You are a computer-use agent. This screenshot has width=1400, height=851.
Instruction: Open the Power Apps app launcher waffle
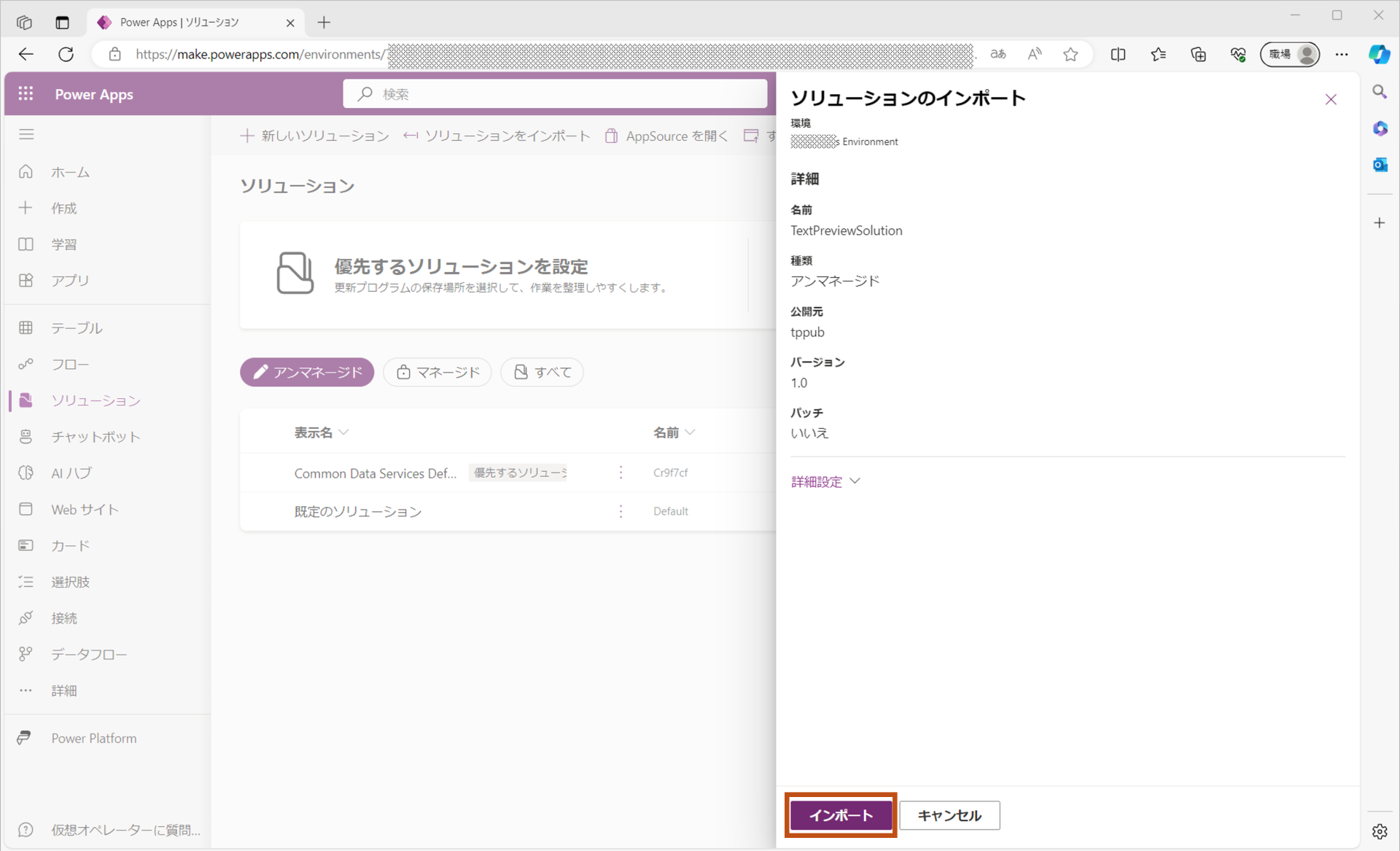click(x=26, y=94)
